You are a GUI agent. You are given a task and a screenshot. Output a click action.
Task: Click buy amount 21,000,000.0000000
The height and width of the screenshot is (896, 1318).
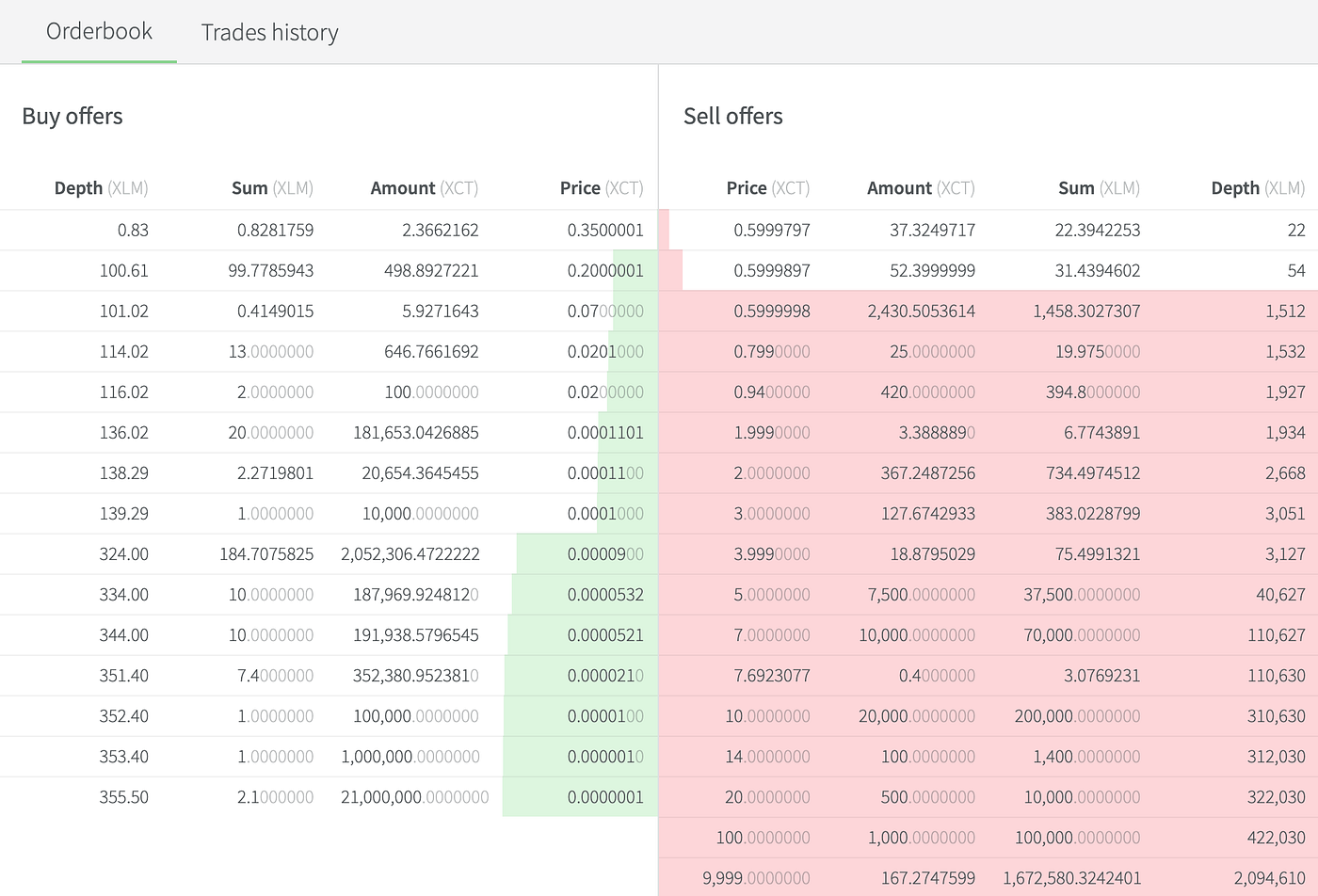415,796
